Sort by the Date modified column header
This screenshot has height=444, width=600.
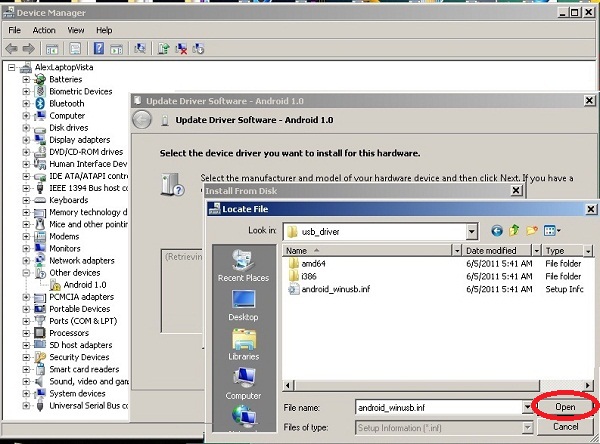(497, 251)
